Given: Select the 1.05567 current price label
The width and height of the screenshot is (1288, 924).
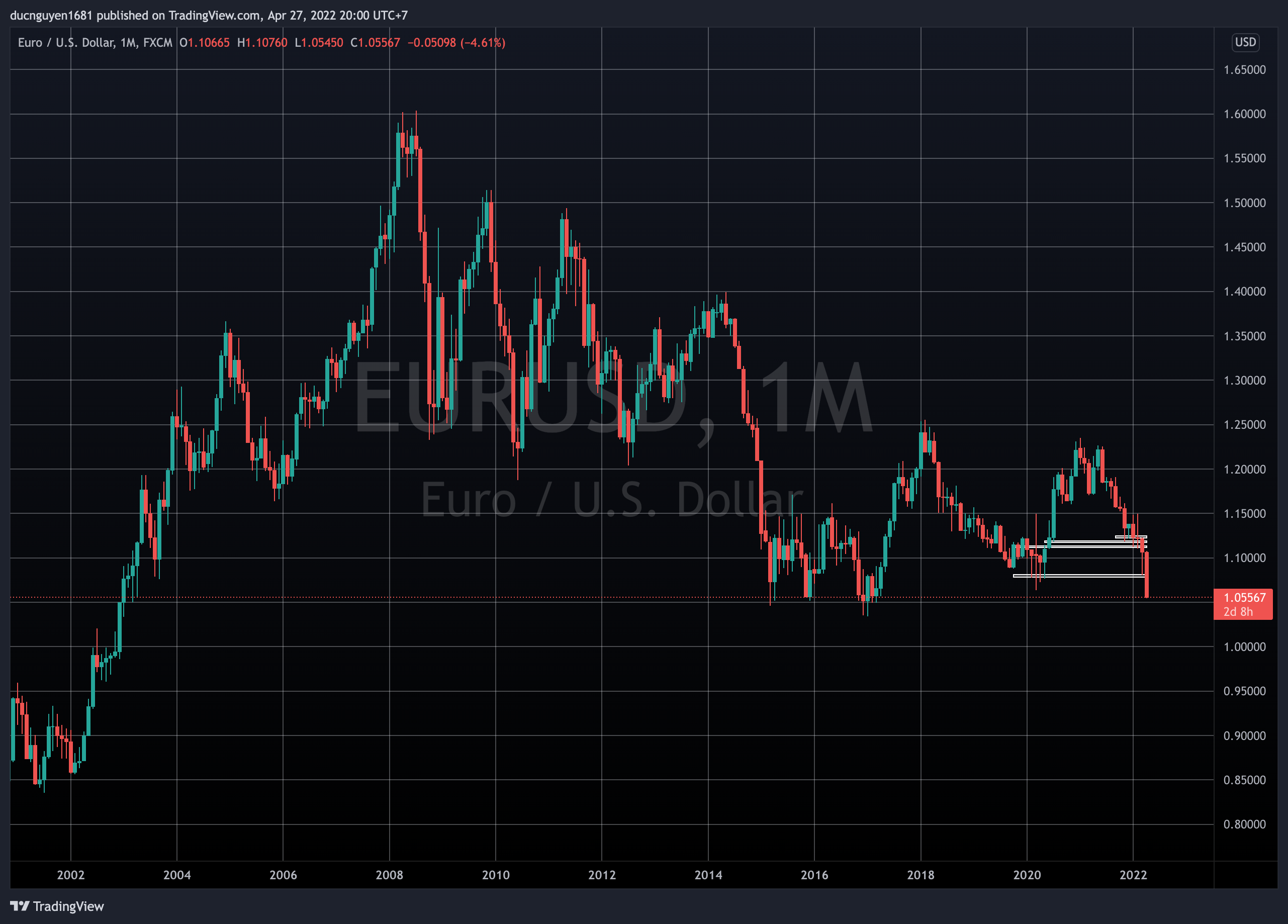Looking at the screenshot, I should [1244, 597].
